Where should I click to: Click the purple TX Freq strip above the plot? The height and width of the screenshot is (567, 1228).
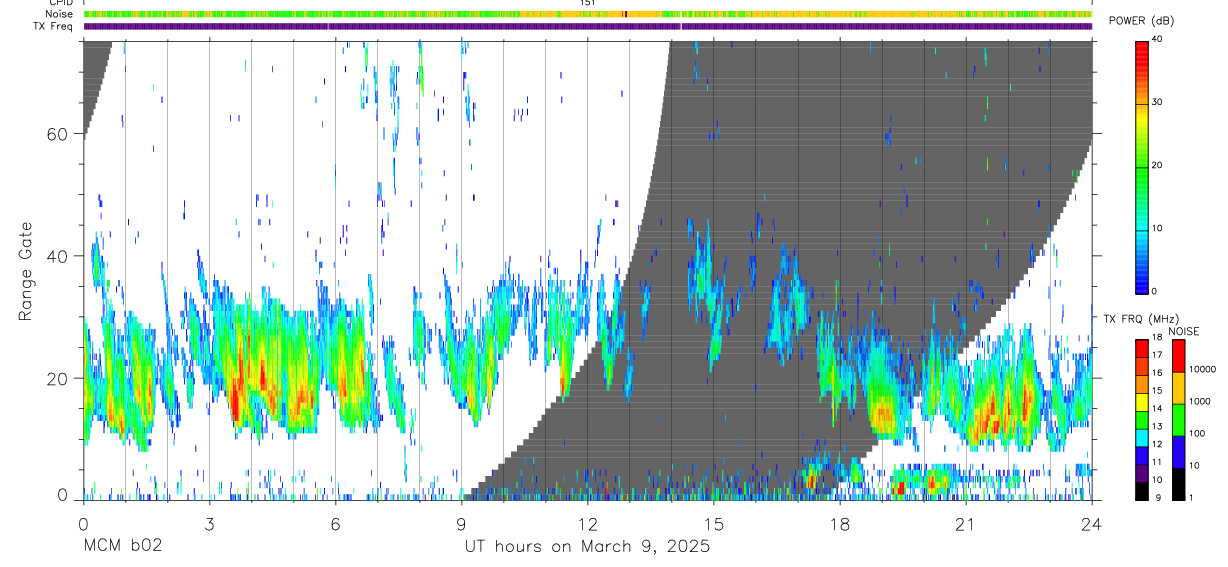tap(587, 26)
